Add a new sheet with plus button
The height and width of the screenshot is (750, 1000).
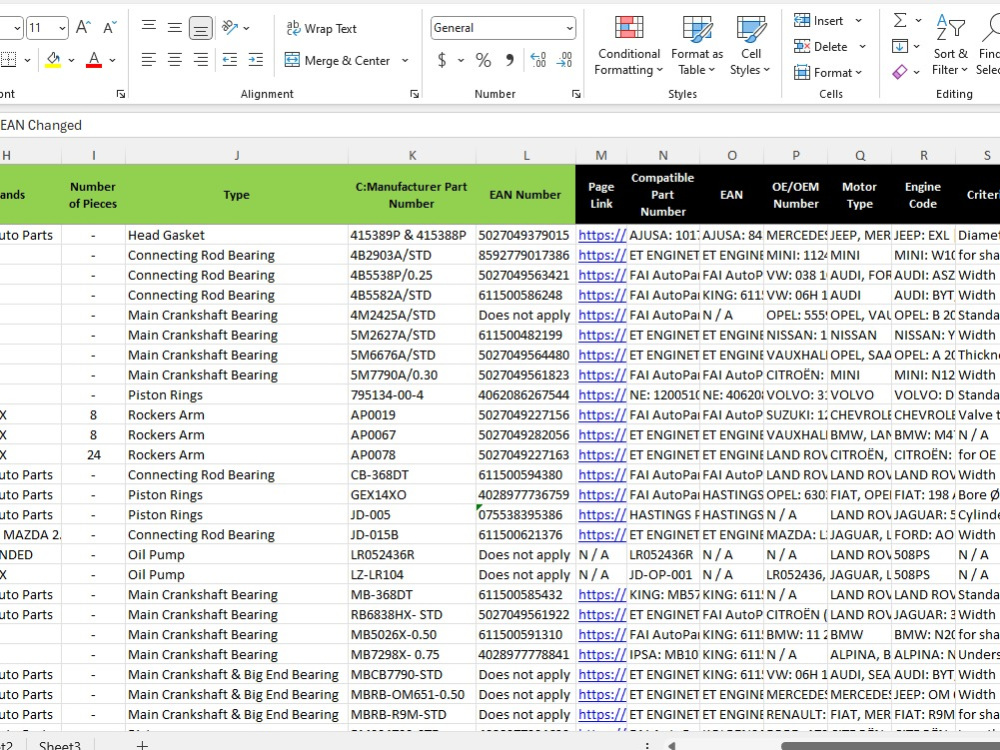(x=142, y=745)
